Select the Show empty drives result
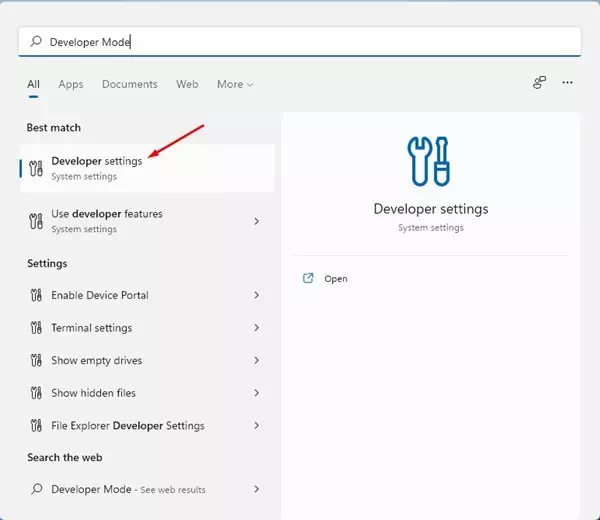 [x=147, y=360]
